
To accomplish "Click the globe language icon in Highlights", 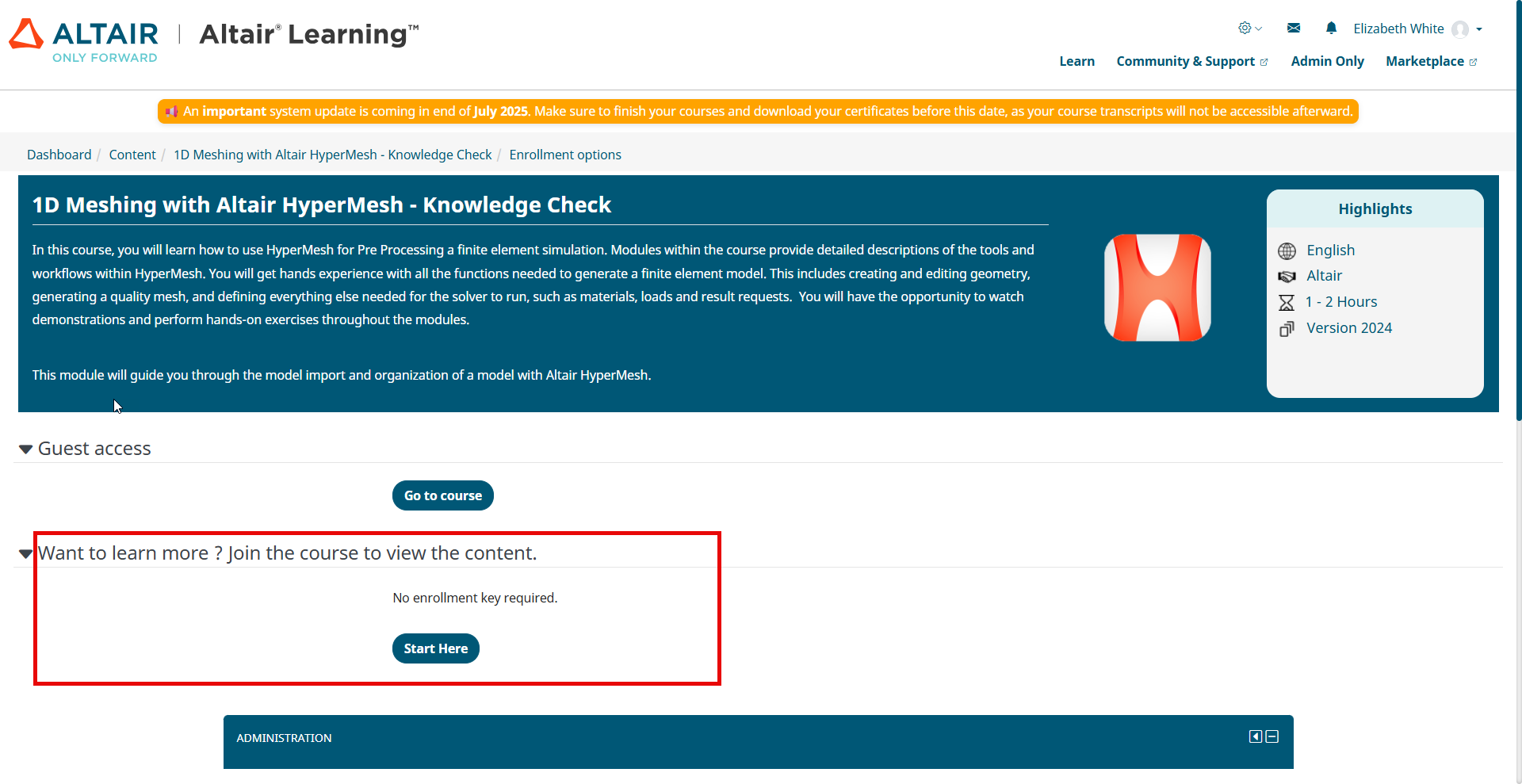I will pos(1287,251).
